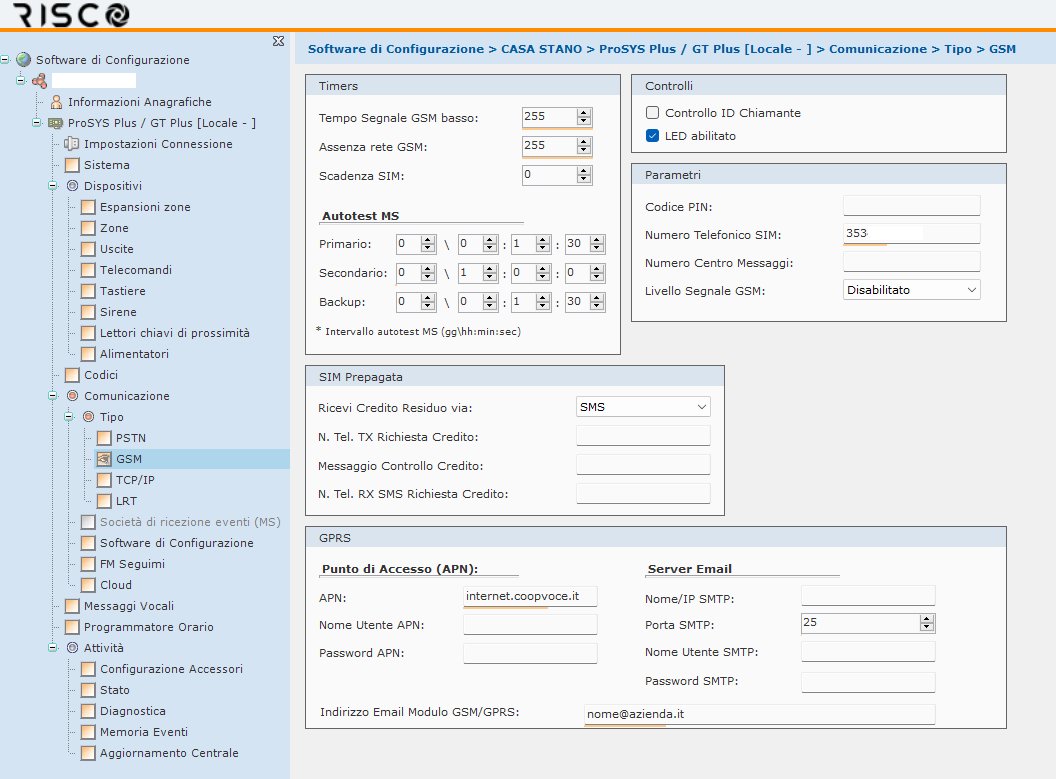Close the navigation tree panel

pos(278,41)
